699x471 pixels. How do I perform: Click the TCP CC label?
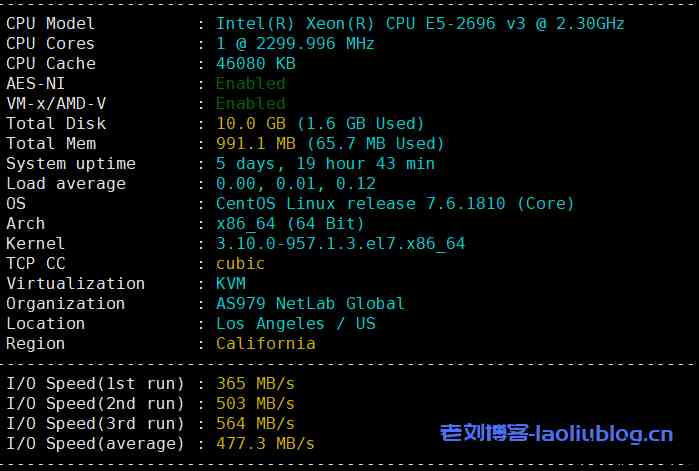pos(36,263)
